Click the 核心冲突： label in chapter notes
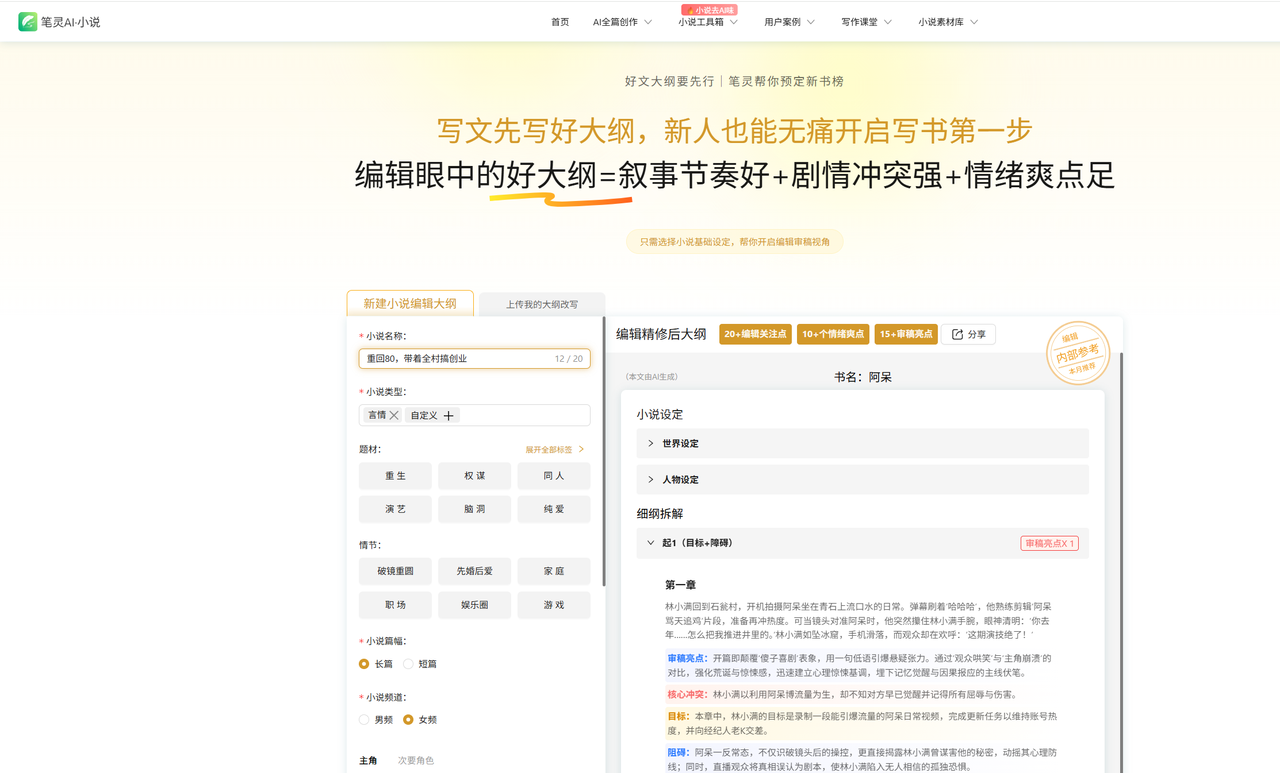The image size is (1280, 773). (687, 694)
